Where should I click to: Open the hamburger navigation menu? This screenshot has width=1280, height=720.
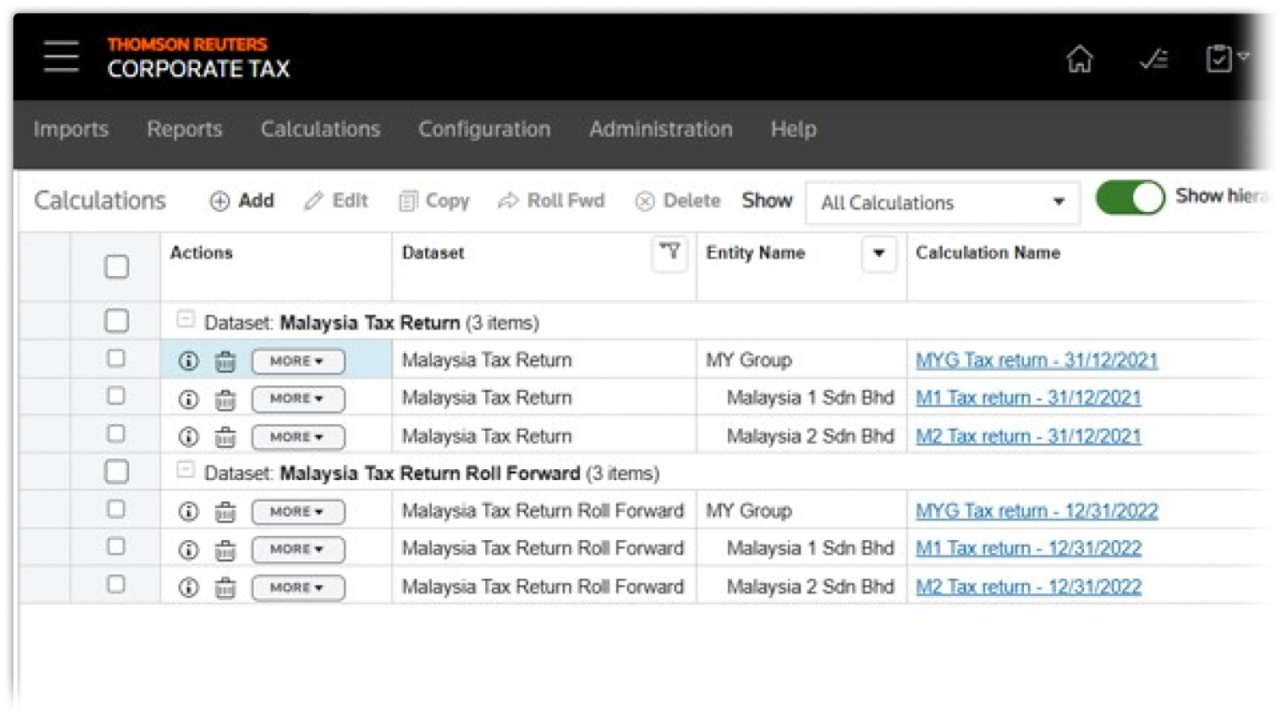[x=61, y=57]
